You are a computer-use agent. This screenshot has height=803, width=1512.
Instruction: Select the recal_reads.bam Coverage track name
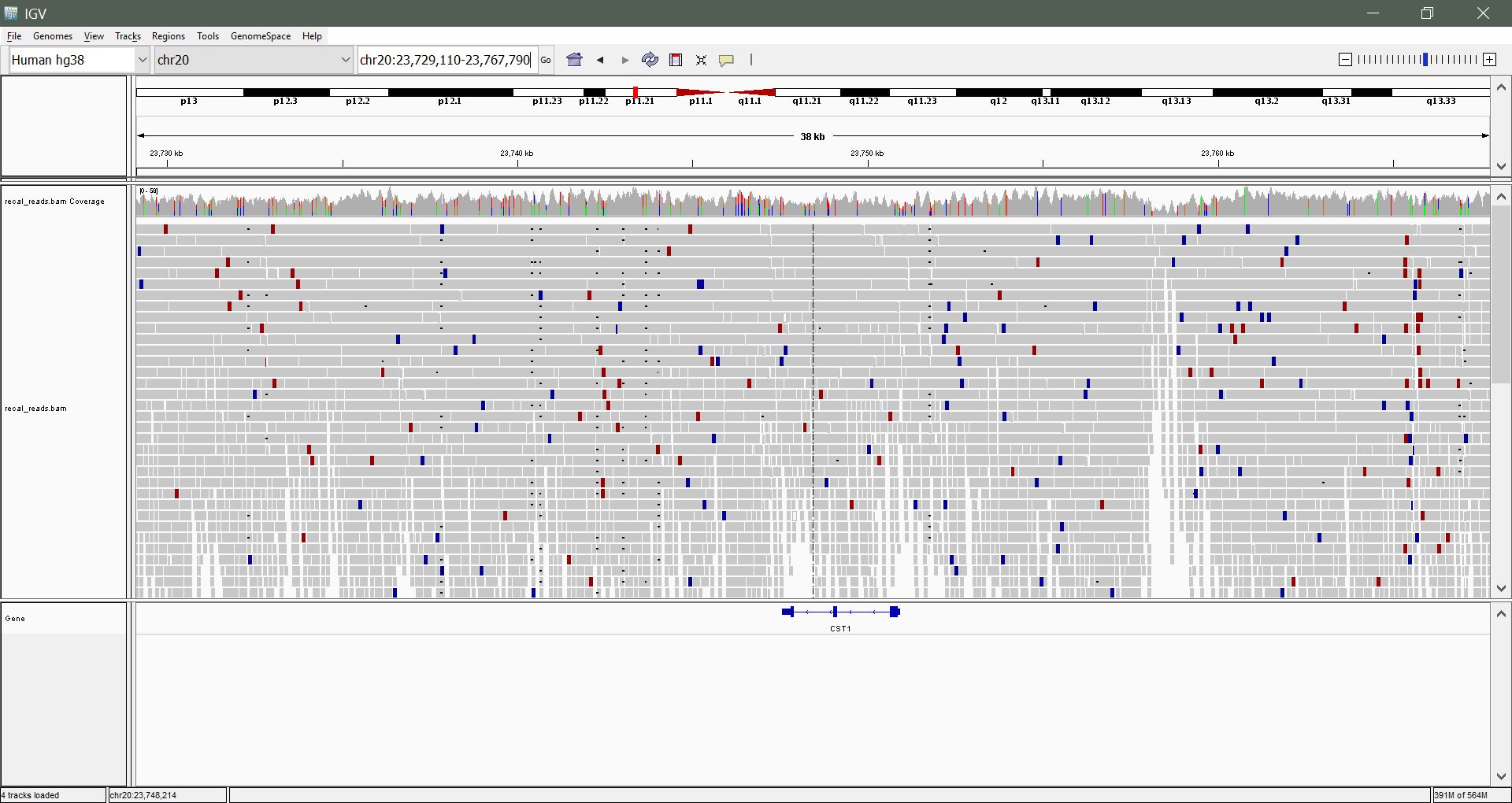pyautogui.click(x=55, y=202)
